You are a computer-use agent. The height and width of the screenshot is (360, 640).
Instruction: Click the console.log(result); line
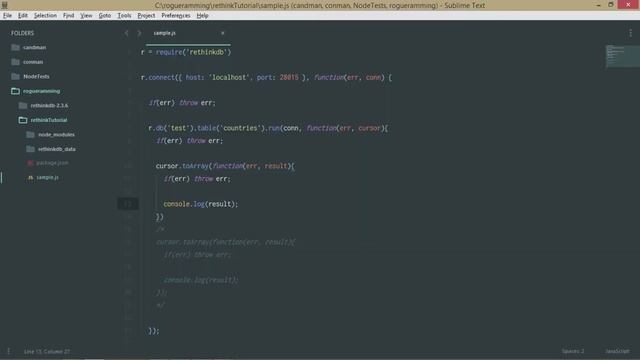200,204
